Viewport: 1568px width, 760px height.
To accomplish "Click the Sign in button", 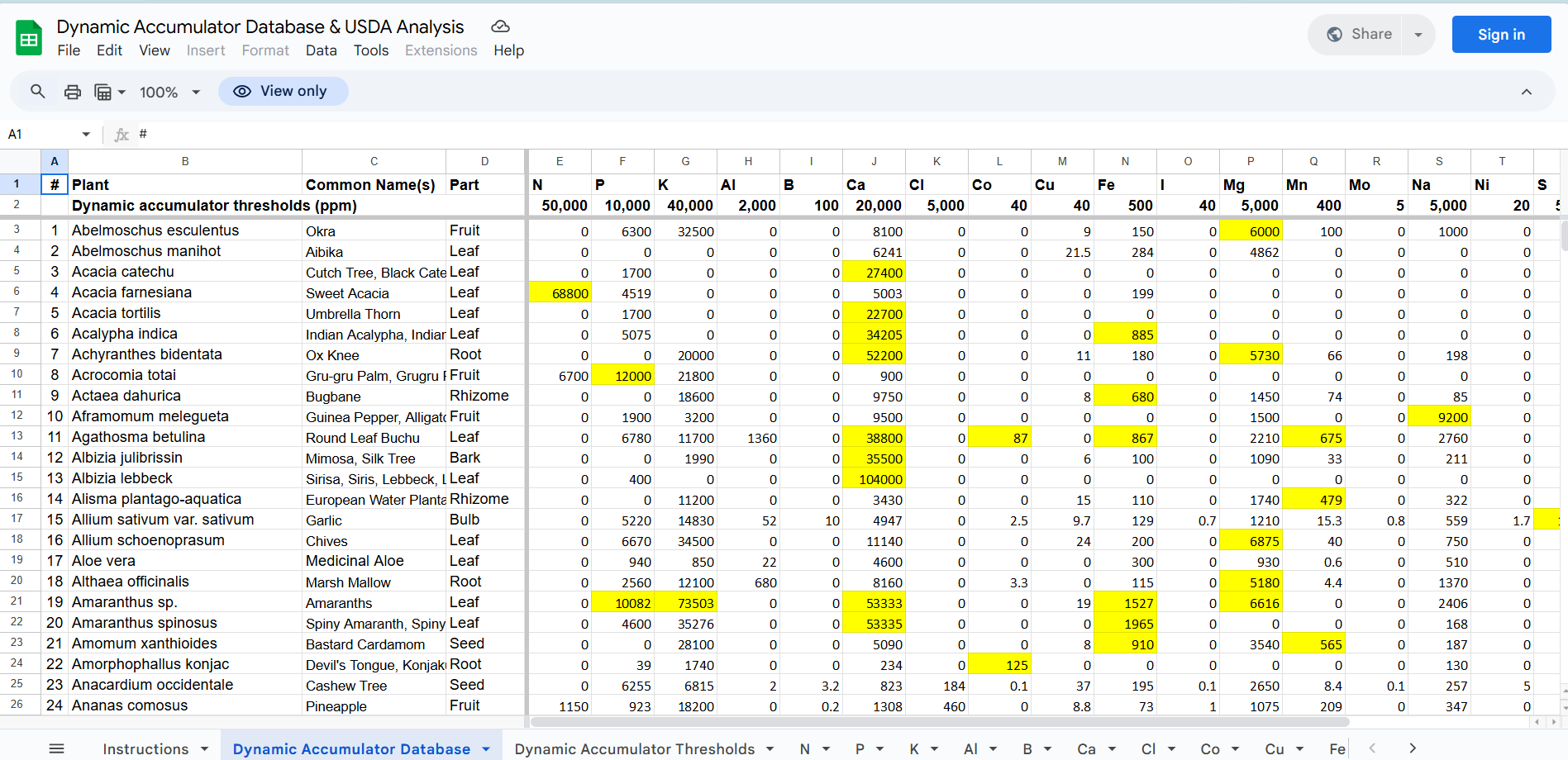I will pos(1501,35).
